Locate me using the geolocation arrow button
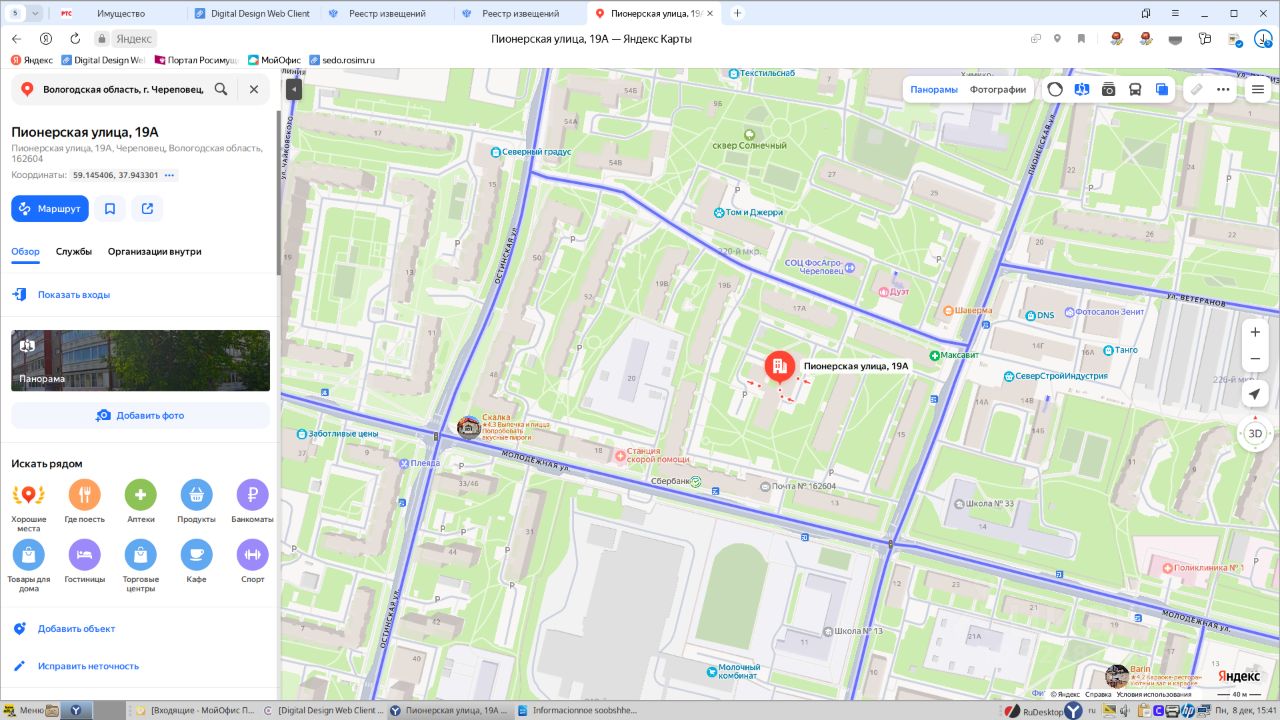This screenshot has width=1280, height=720. [x=1255, y=395]
